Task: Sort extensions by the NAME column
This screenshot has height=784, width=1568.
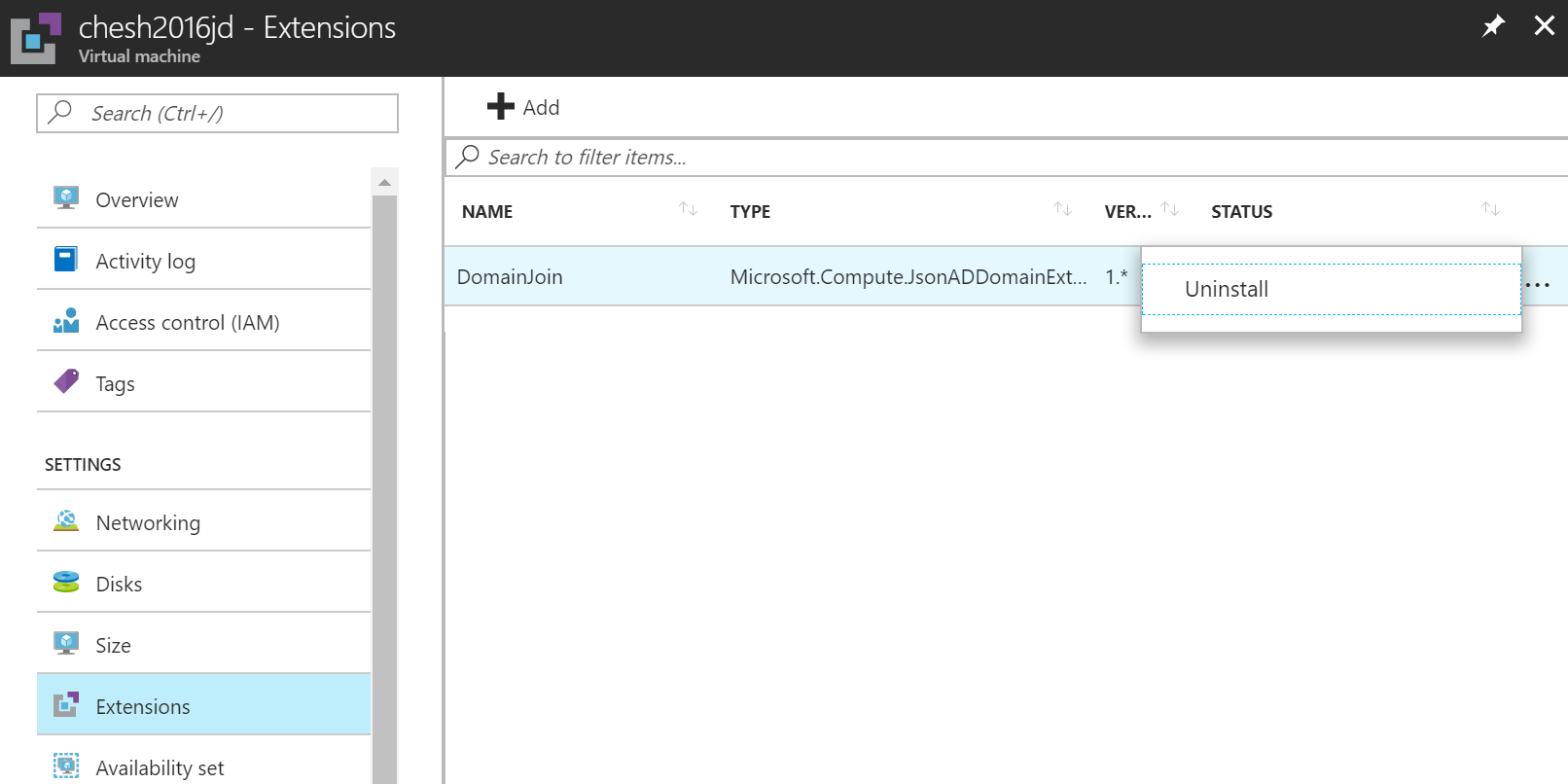Action: [688, 209]
